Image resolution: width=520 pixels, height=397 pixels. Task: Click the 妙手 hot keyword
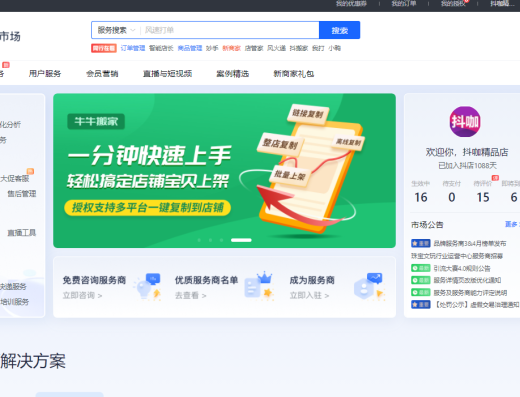212,48
